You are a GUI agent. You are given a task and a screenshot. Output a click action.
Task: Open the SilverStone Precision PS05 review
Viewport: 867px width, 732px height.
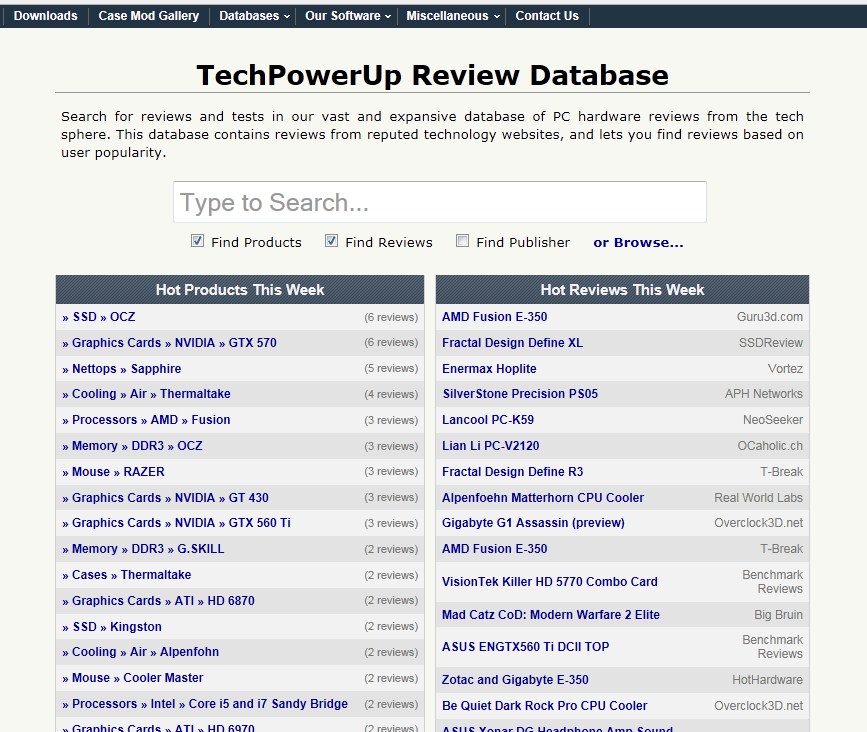[520, 394]
